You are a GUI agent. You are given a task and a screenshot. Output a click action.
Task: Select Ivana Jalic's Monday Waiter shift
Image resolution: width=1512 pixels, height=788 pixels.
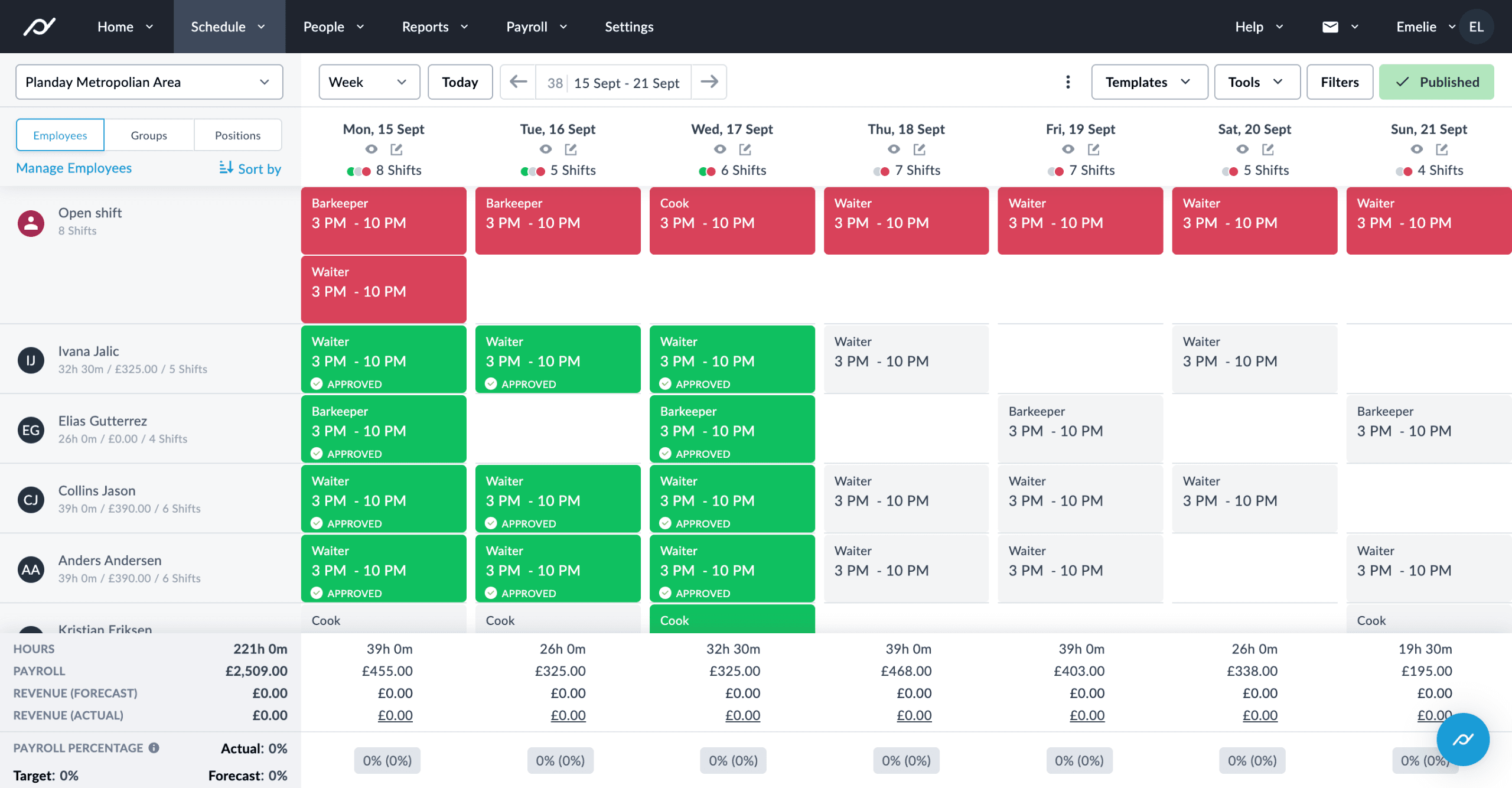[383, 359]
